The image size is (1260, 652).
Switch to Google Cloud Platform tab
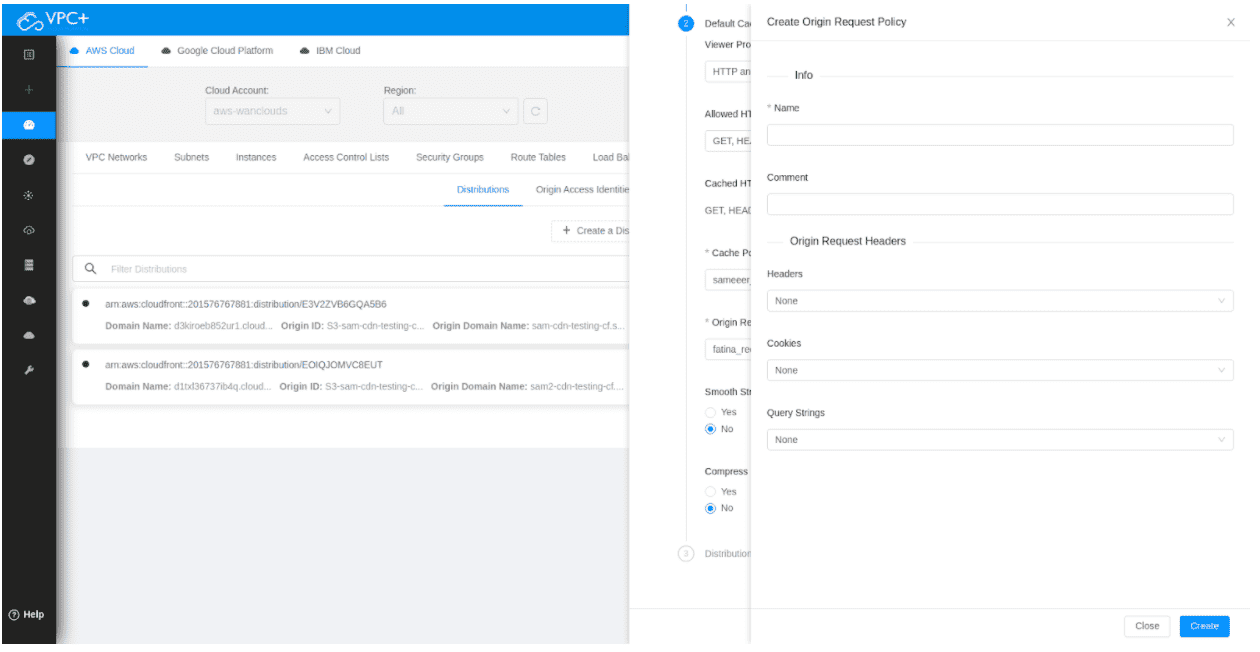217,51
